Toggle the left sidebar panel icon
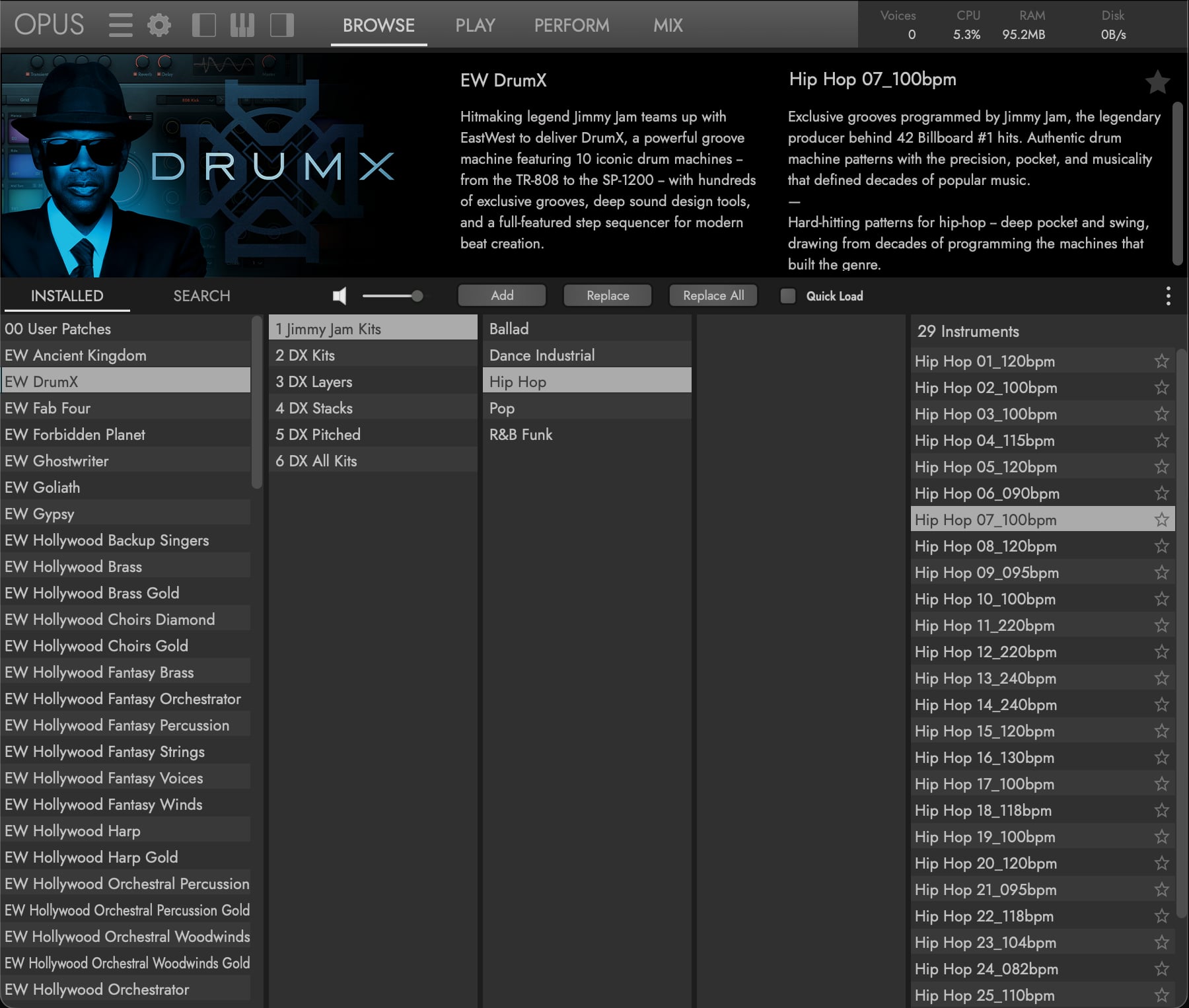Image resolution: width=1189 pixels, height=1008 pixels. point(203,25)
